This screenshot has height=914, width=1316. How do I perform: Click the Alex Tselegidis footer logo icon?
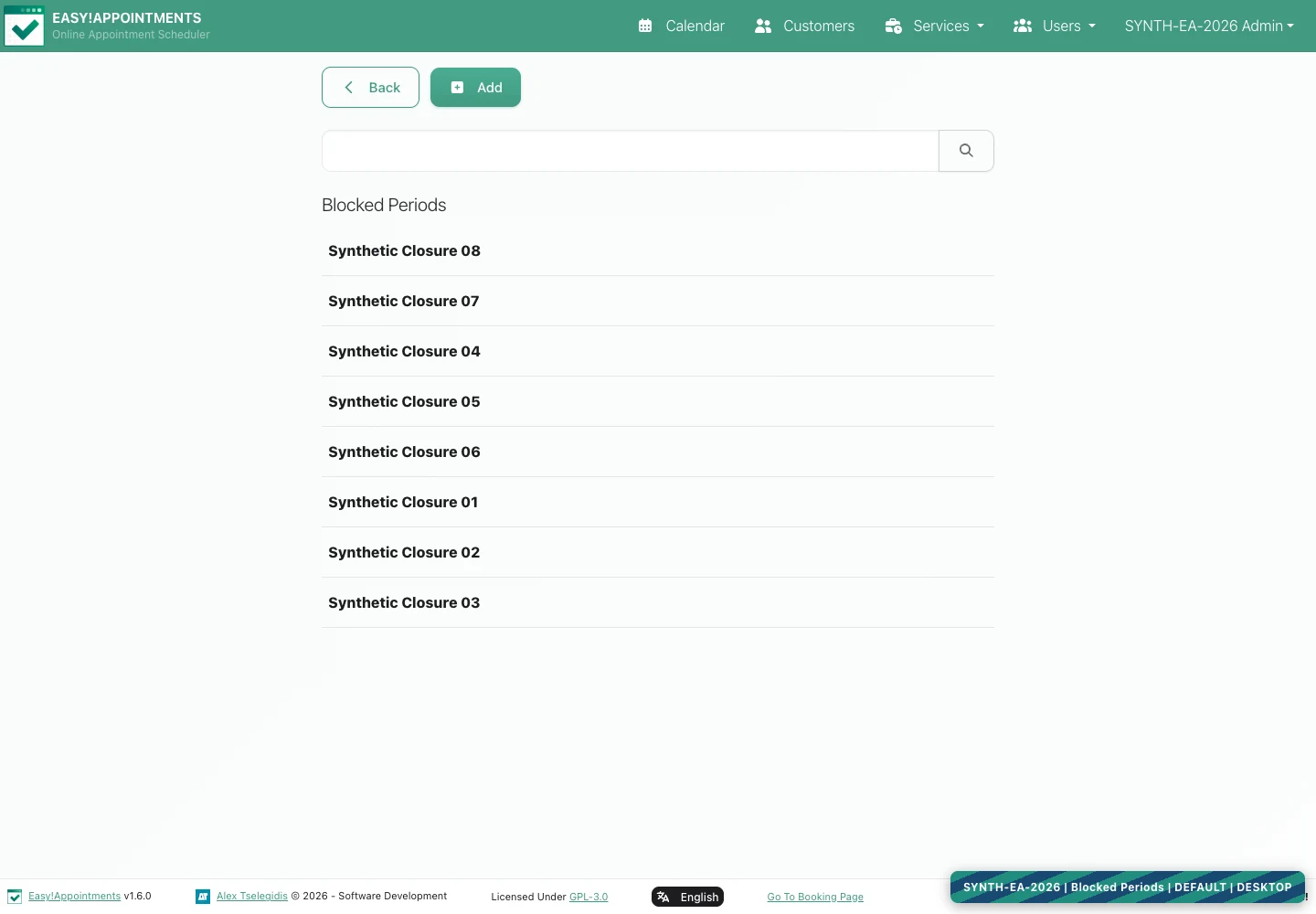click(x=203, y=897)
